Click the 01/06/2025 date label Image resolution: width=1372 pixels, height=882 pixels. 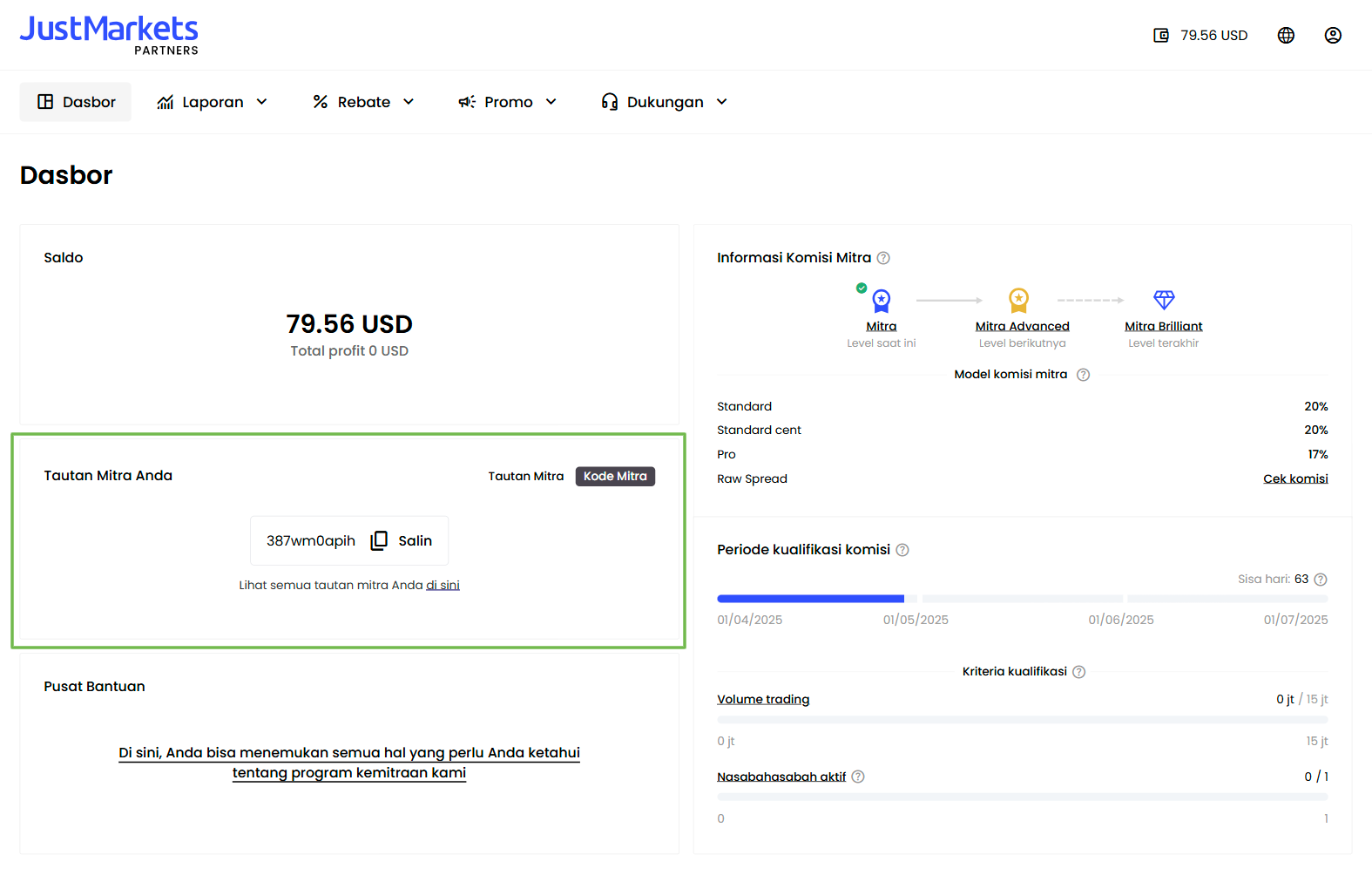click(x=1121, y=620)
